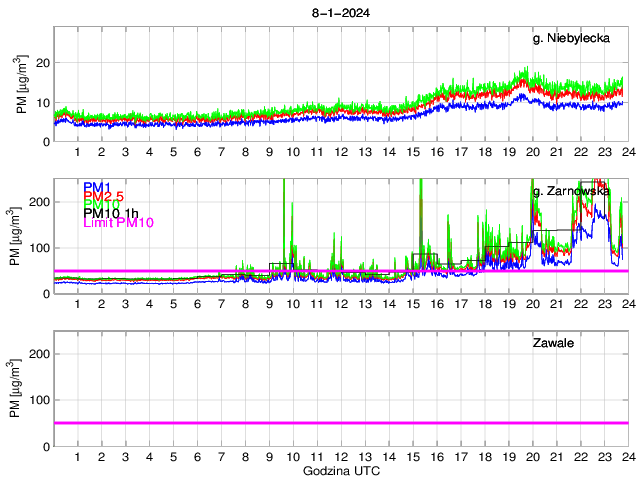
Task: Click hour 12 tick on the bottom plot axis
Action: (x=340, y=457)
